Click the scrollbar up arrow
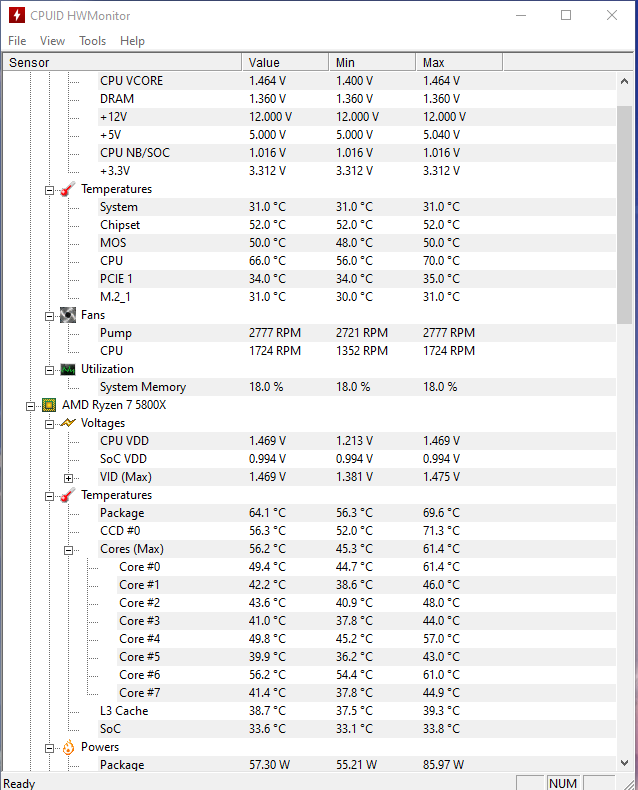638x790 pixels. tap(624, 81)
